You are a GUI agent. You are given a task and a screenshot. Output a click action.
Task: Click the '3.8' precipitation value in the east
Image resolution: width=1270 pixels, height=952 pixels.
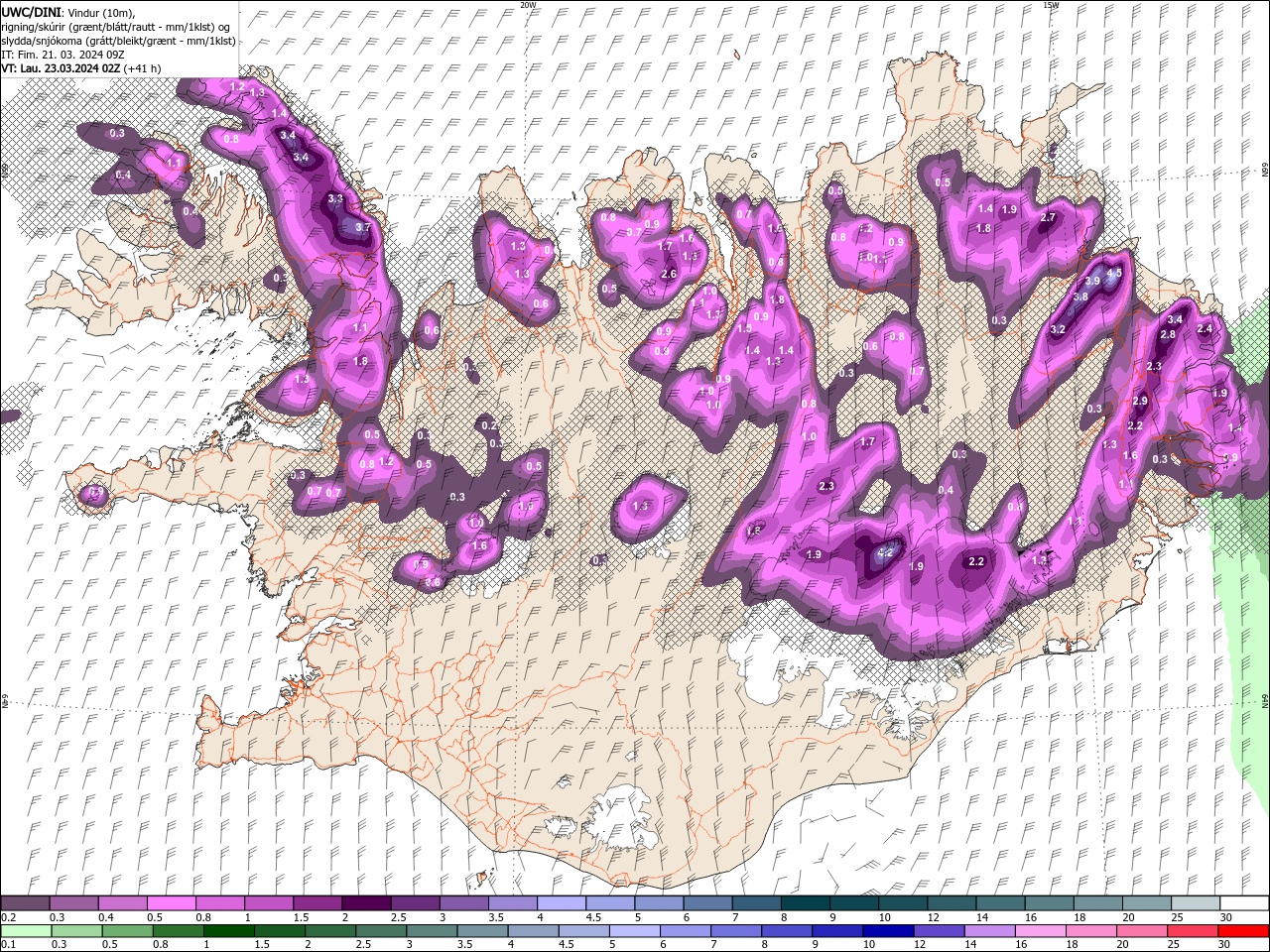[x=1080, y=297]
